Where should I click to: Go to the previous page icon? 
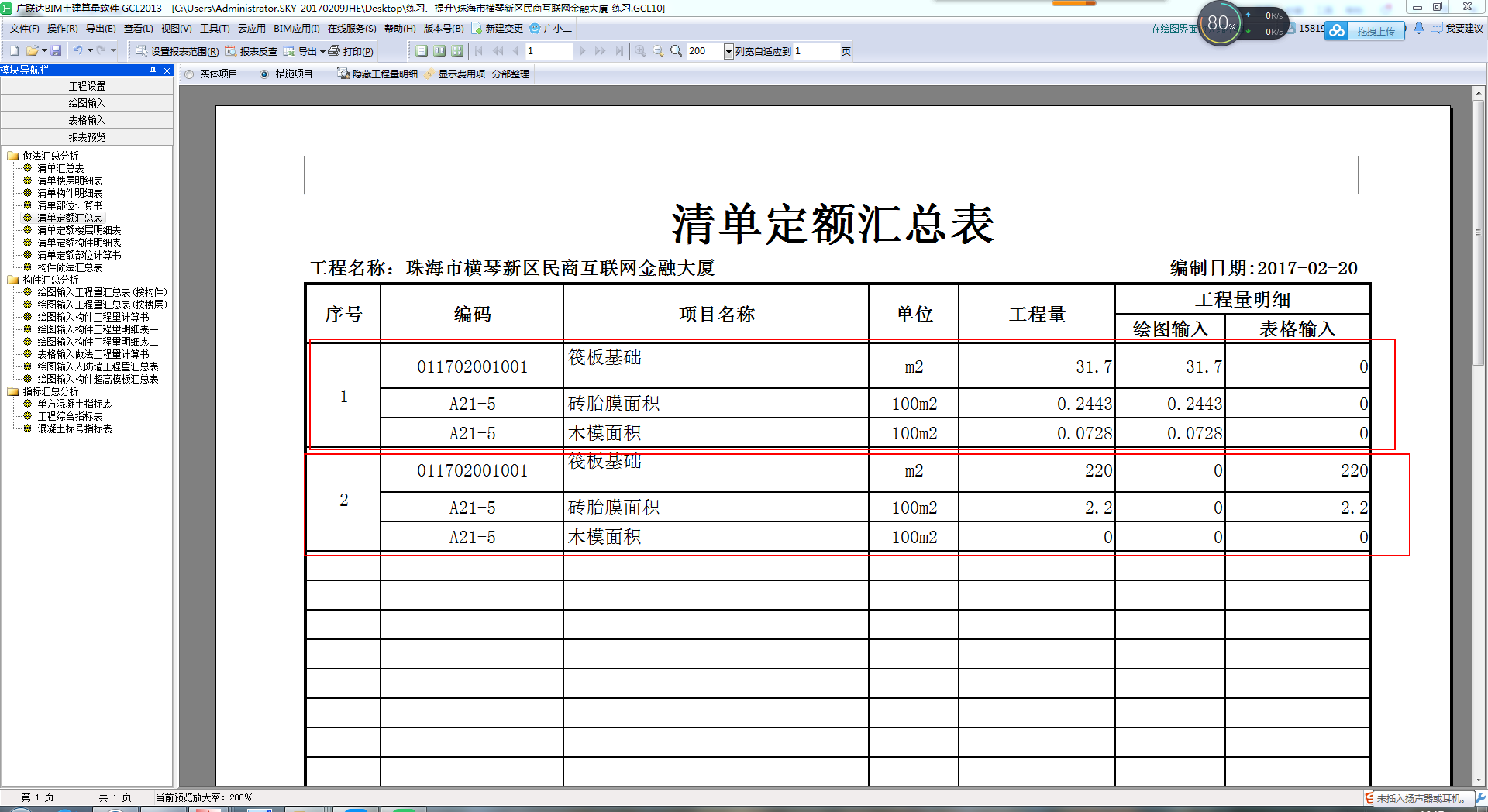515,51
